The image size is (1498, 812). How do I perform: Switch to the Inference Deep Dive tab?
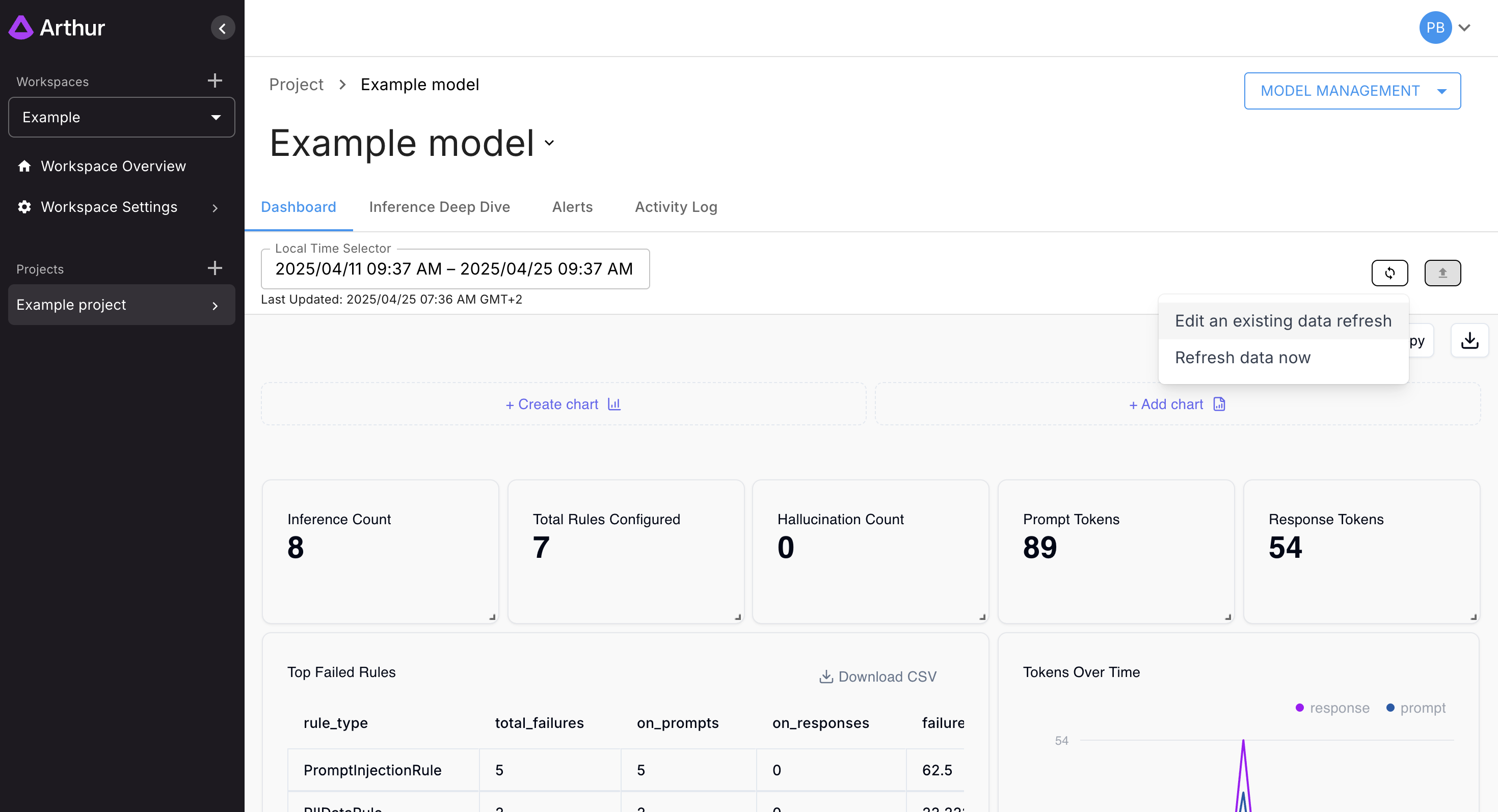point(439,207)
